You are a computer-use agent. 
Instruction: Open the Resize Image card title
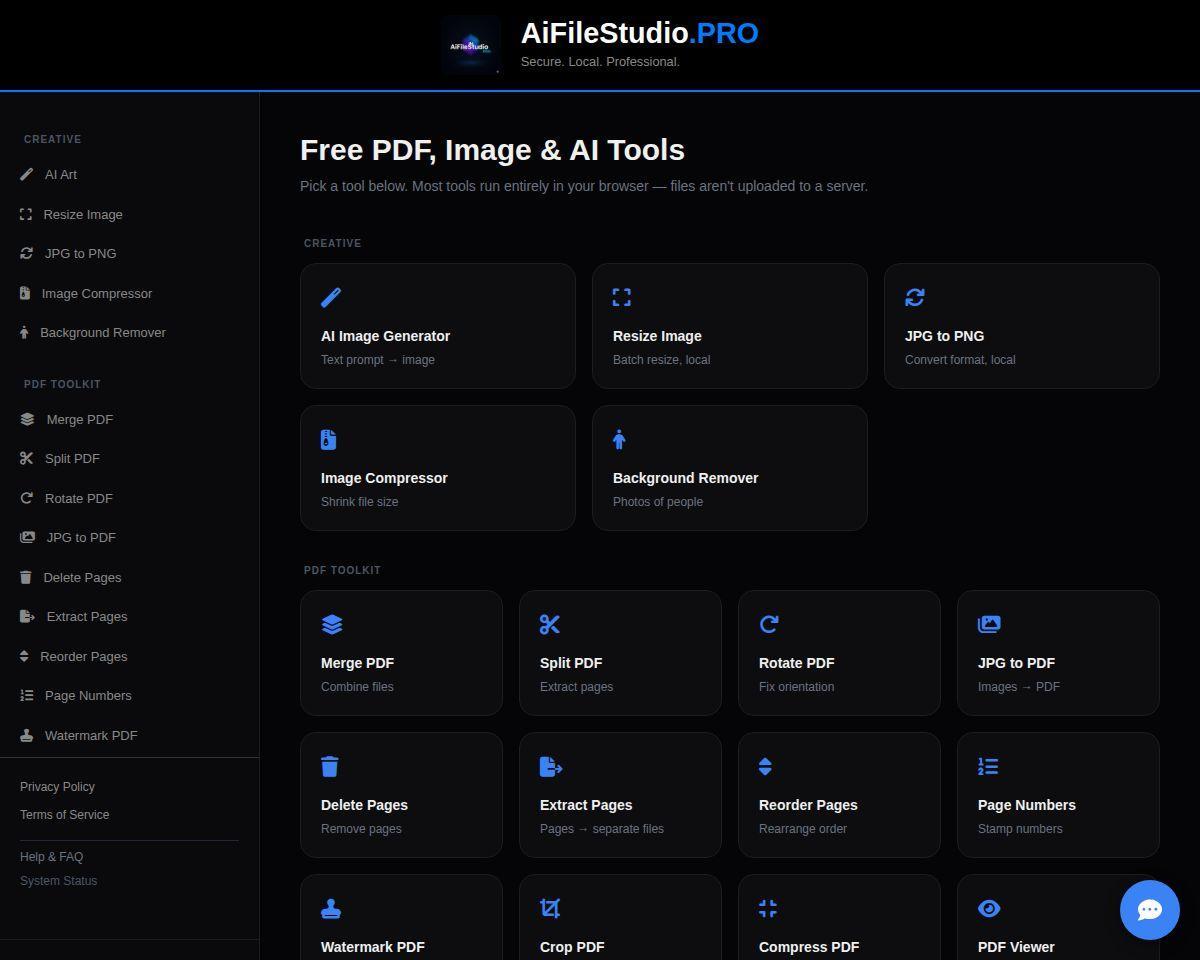click(x=657, y=336)
